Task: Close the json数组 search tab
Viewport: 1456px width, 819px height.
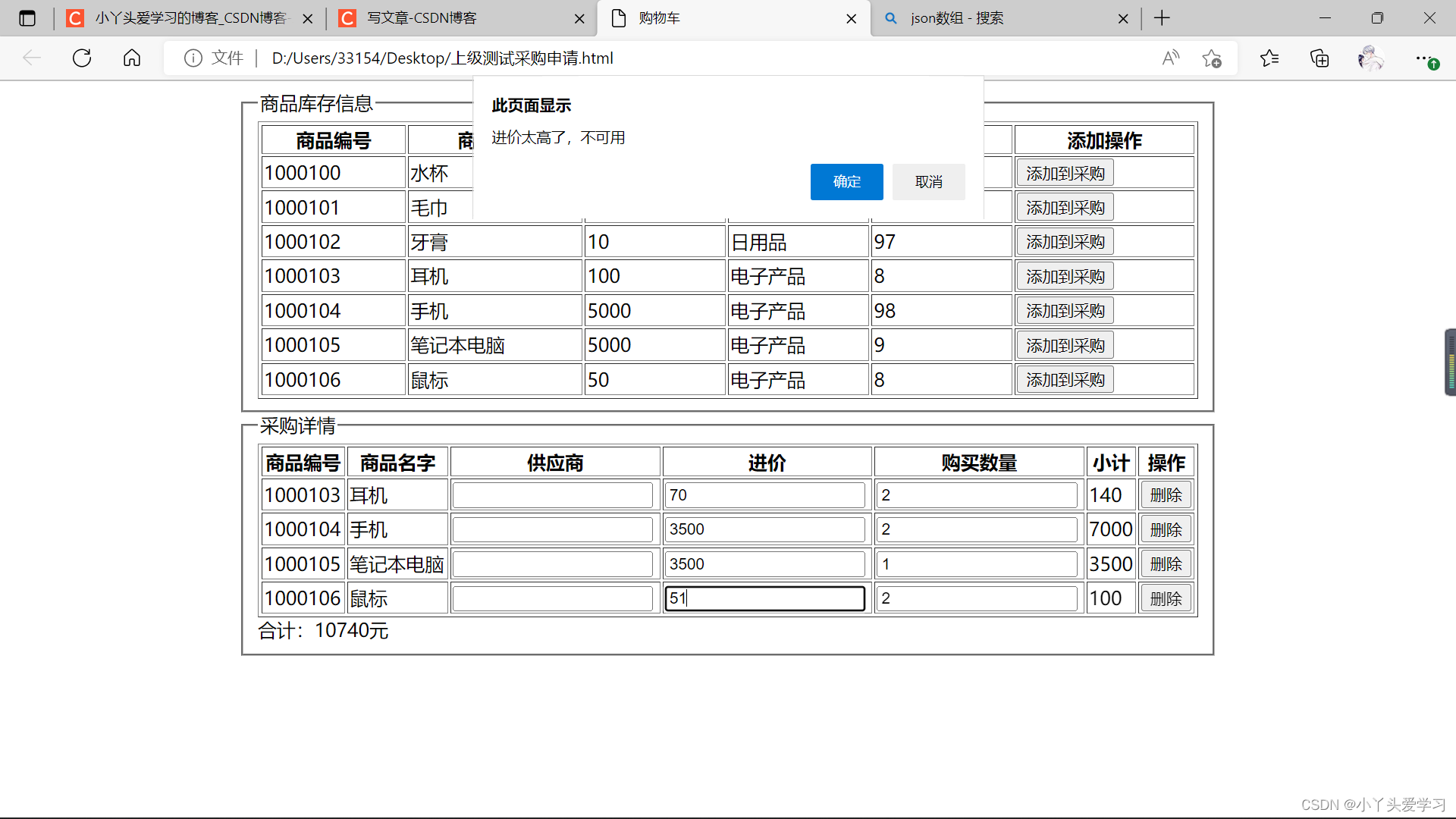Action: [1123, 19]
